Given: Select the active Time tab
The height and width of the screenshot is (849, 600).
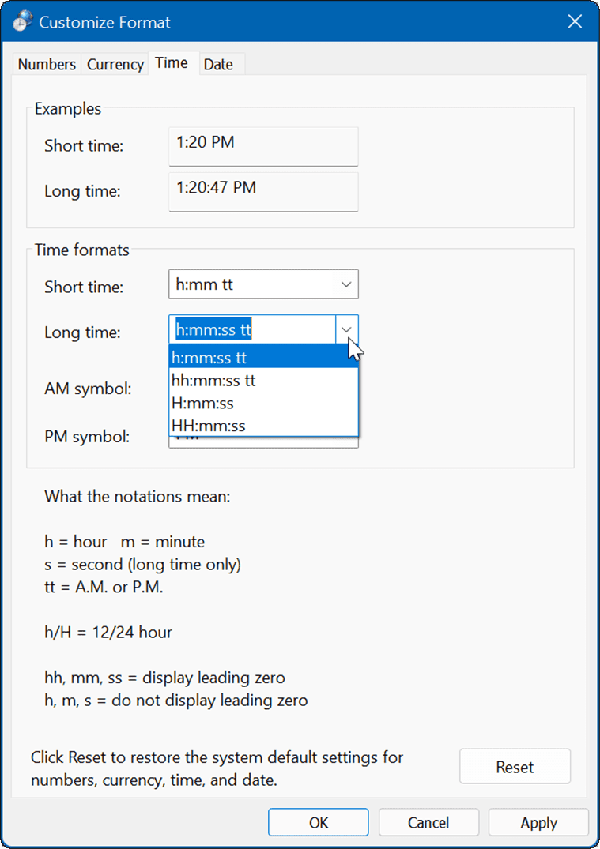Looking at the screenshot, I should [x=171, y=62].
